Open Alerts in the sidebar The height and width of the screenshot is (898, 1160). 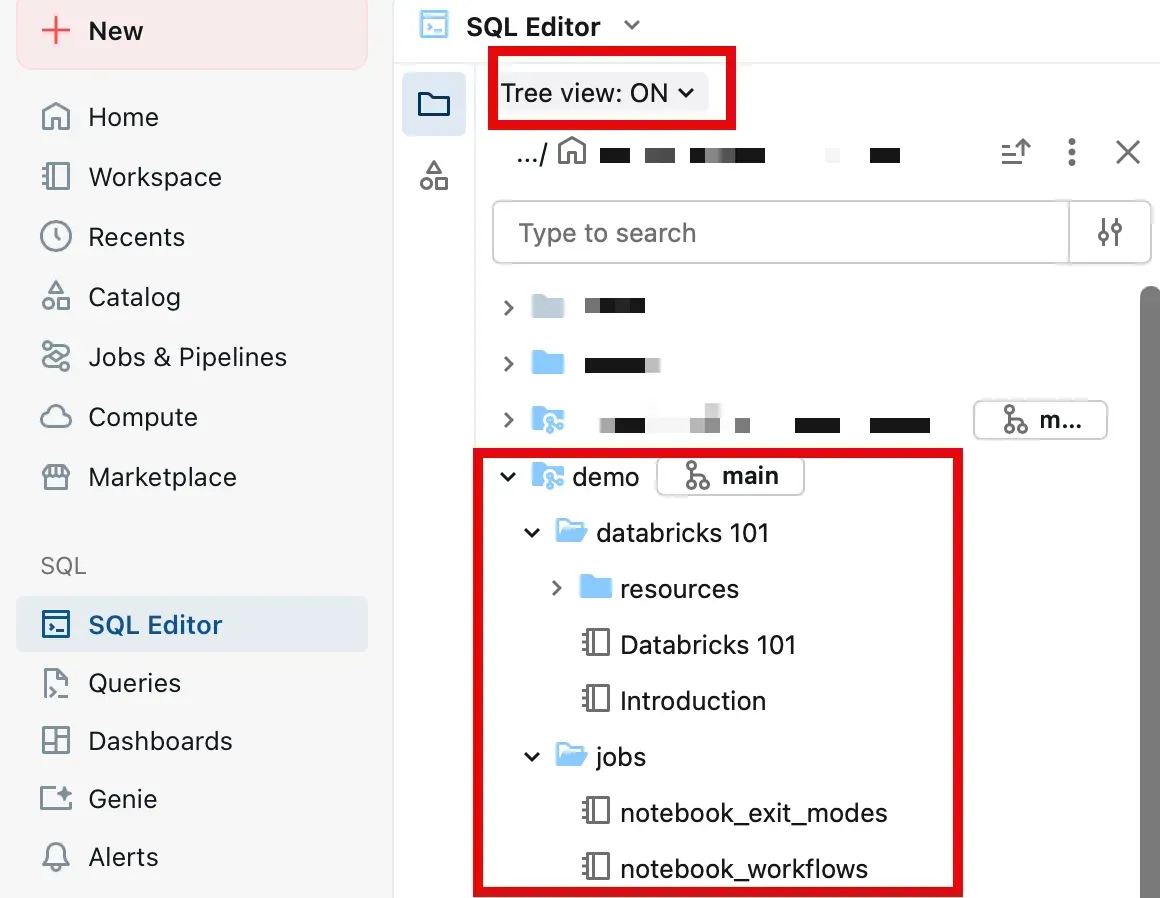(x=123, y=857)
